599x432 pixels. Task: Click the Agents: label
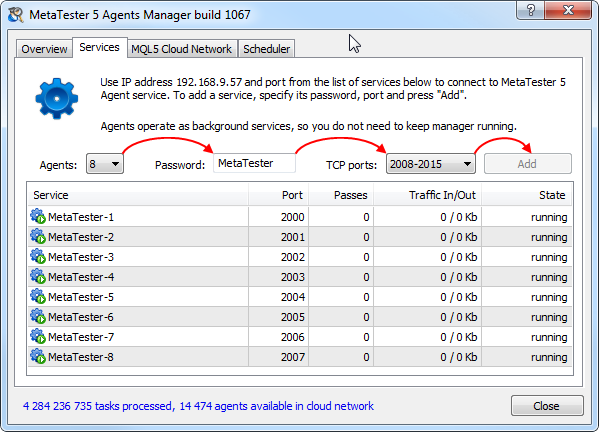point(58,165)
